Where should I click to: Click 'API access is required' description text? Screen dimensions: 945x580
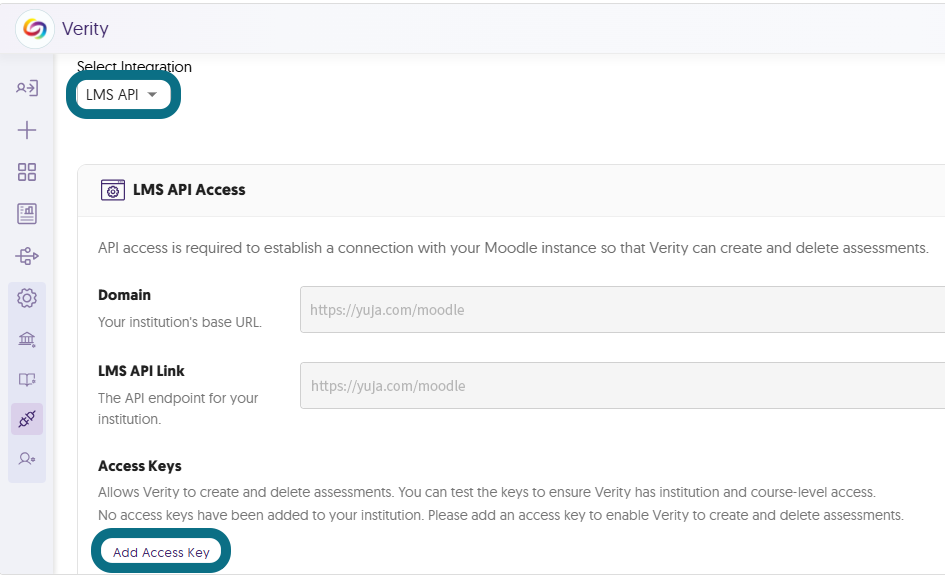point(513,248)
